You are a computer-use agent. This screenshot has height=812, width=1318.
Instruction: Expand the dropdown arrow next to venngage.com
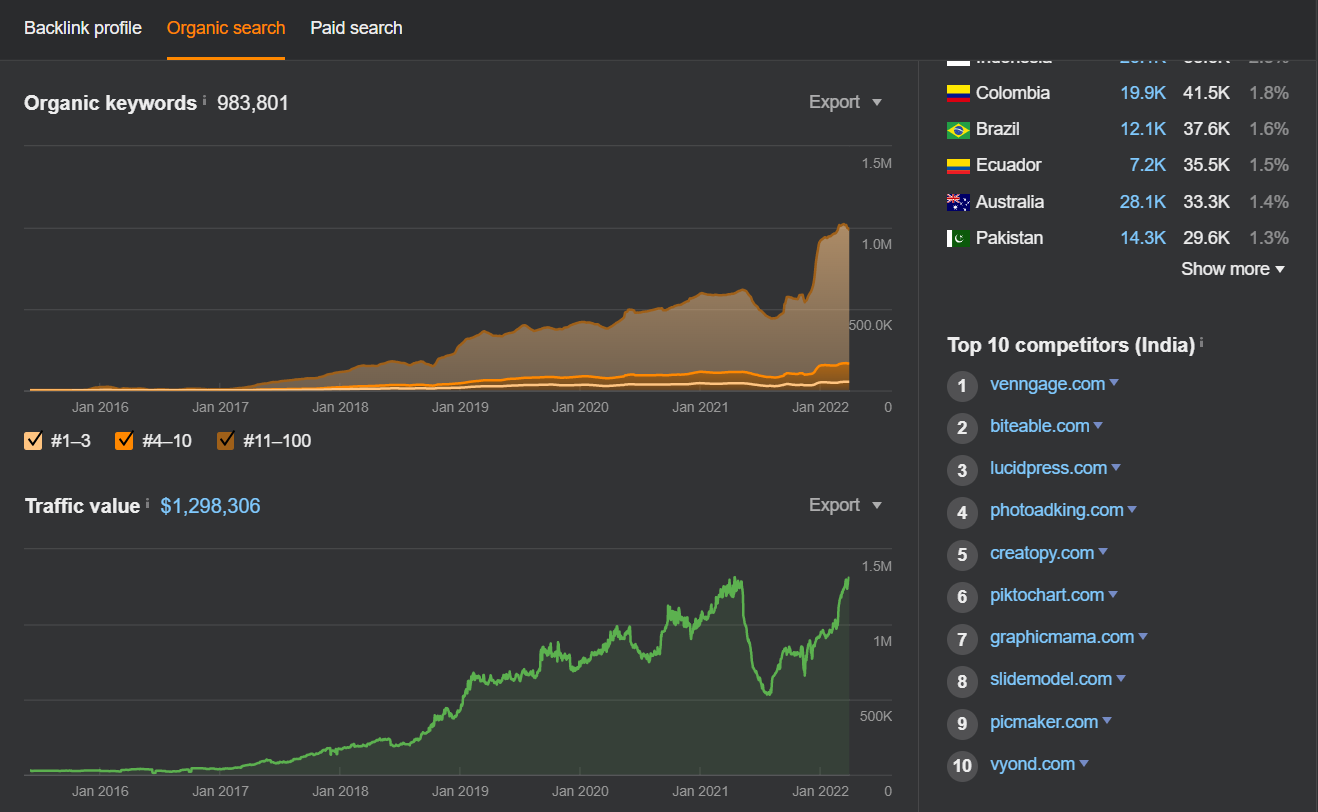pos(1114,384)
